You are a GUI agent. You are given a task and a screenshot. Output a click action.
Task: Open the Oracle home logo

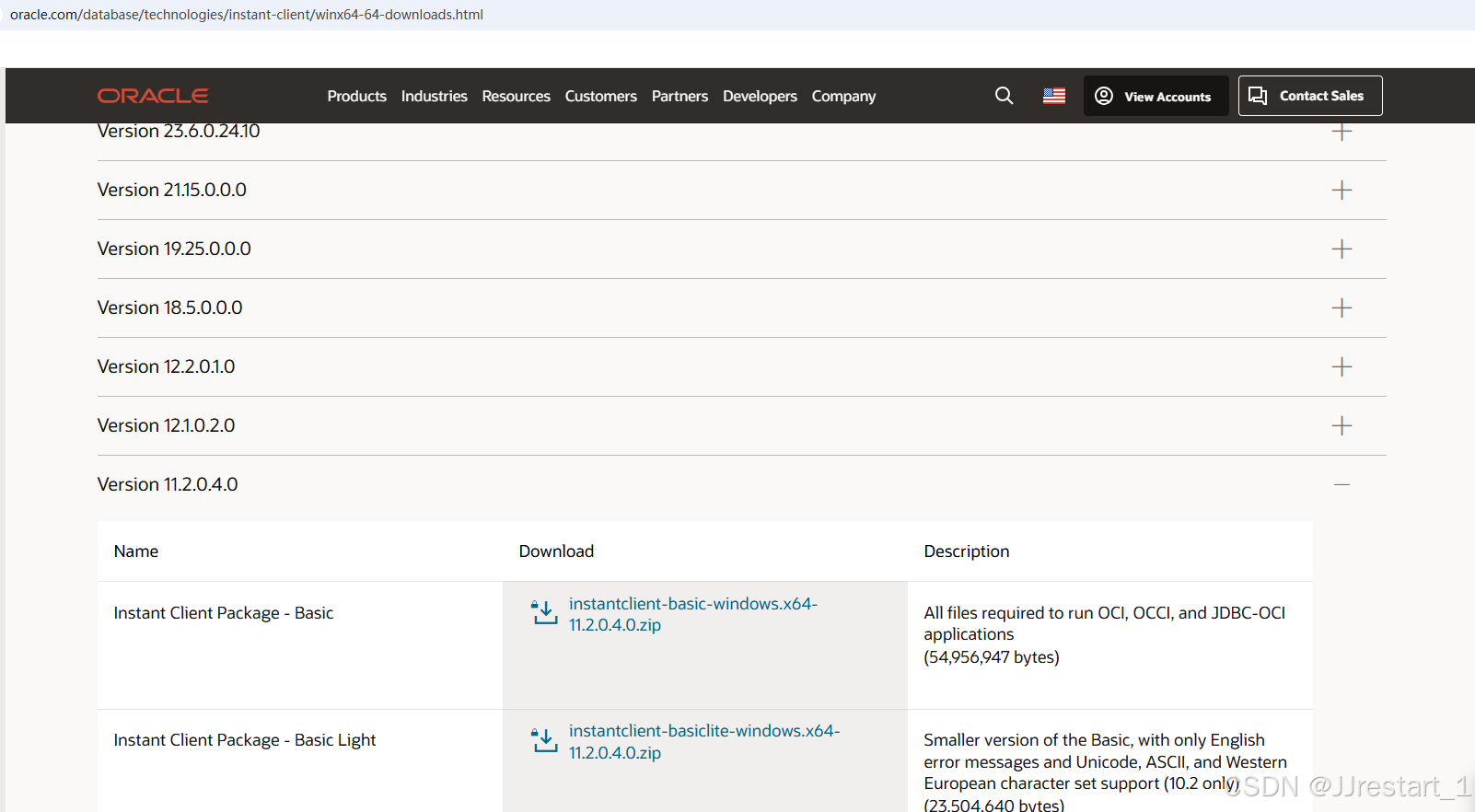153,96
